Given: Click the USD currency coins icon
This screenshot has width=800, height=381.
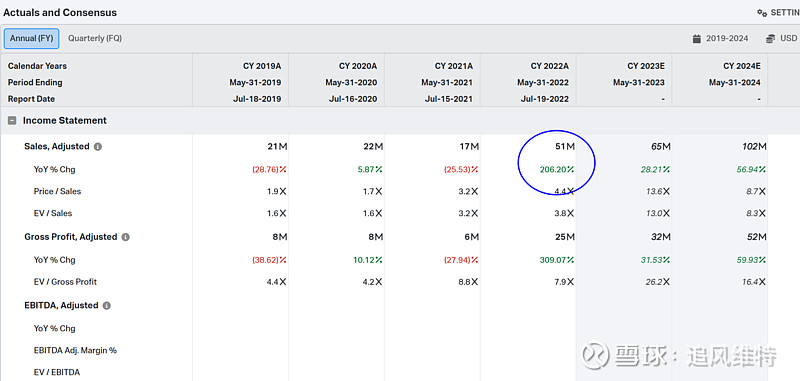Looking at the screenshot, I should click(770, 39).
